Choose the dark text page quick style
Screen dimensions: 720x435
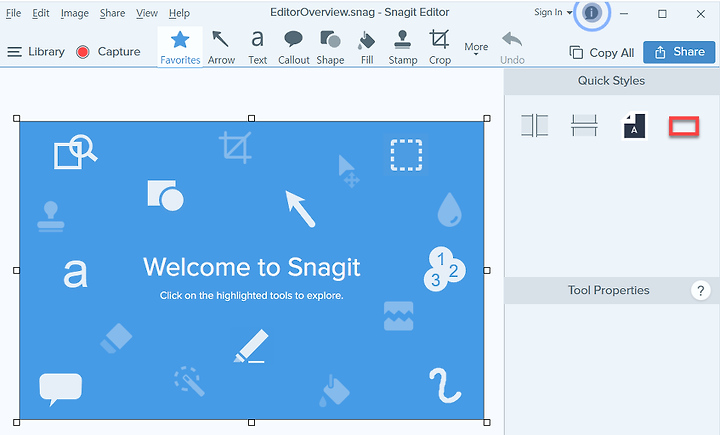pyautogui.click(x=634, y=126)
